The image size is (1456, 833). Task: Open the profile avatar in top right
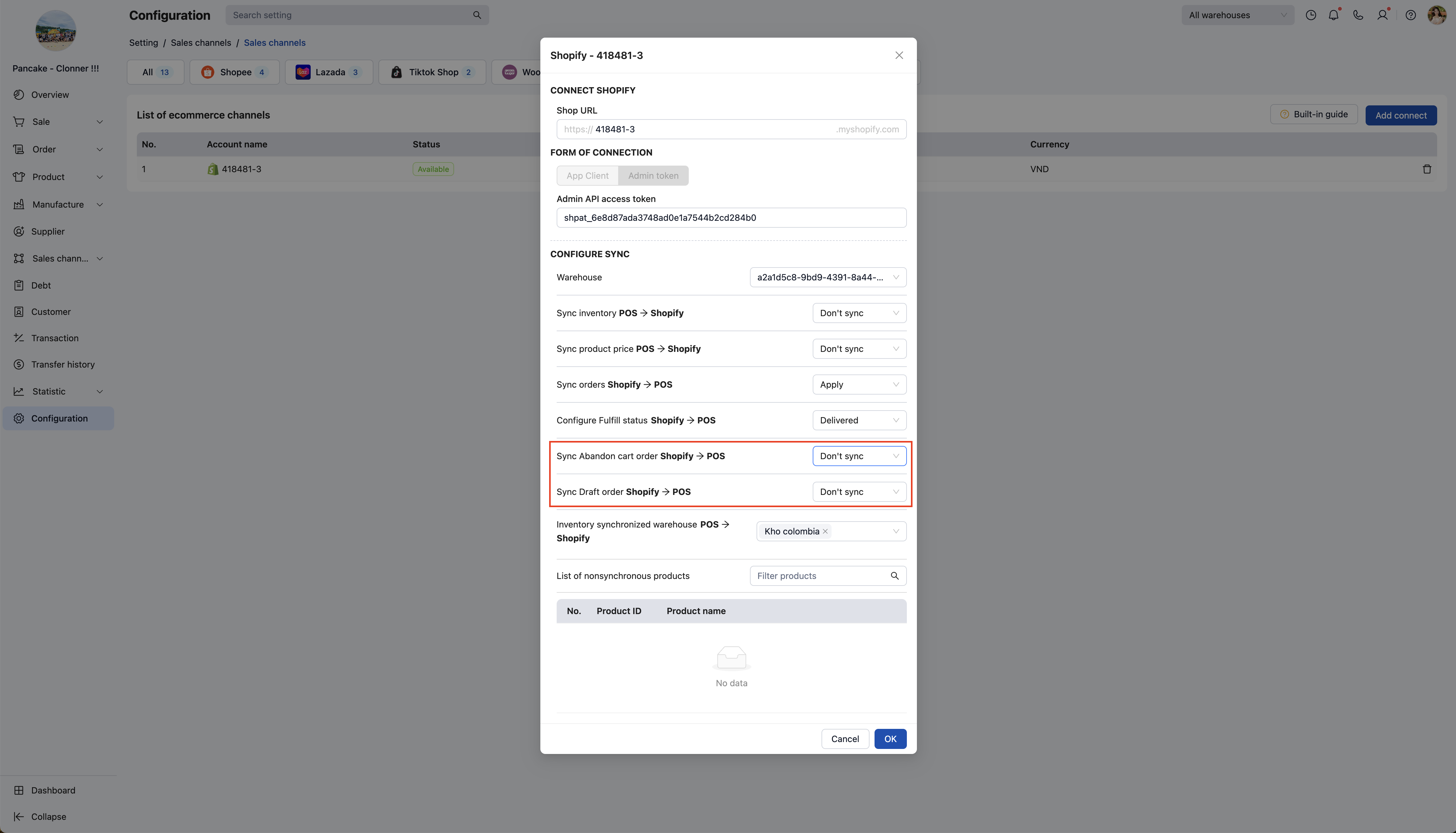1437,15
